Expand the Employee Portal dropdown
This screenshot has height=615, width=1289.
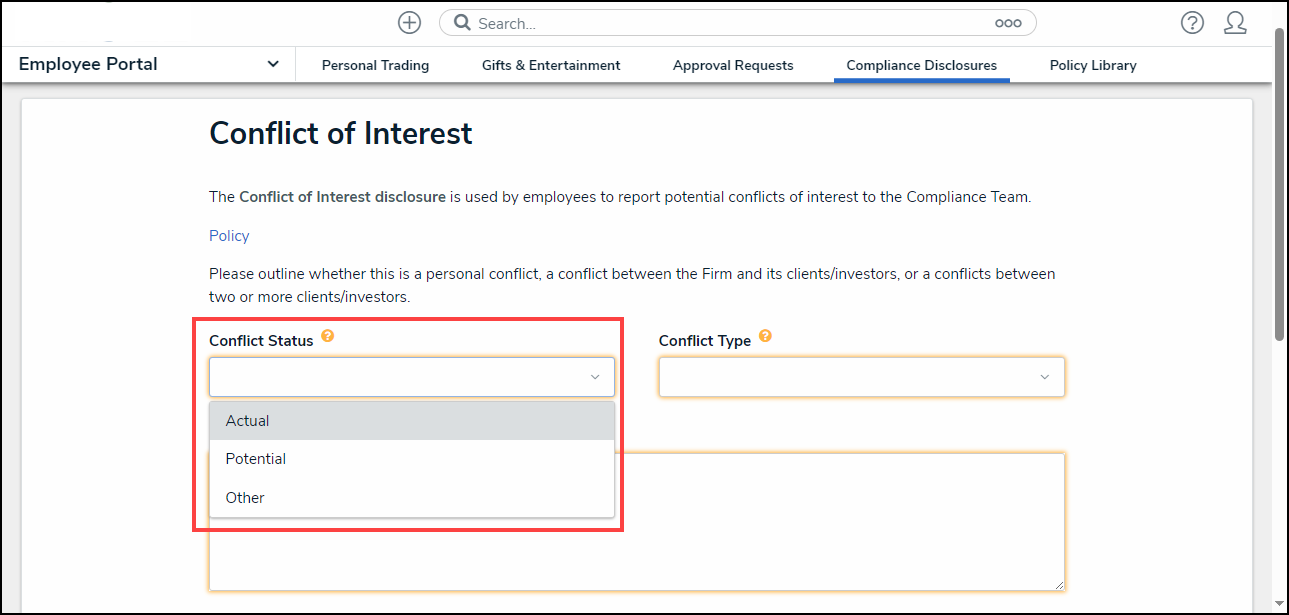273,64
